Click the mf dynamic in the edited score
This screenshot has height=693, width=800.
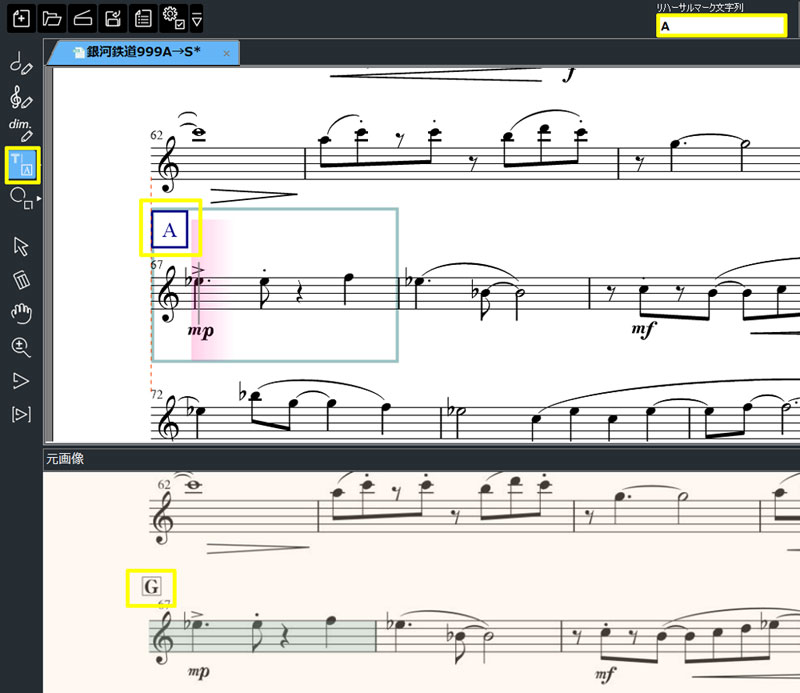click(643, 329)
